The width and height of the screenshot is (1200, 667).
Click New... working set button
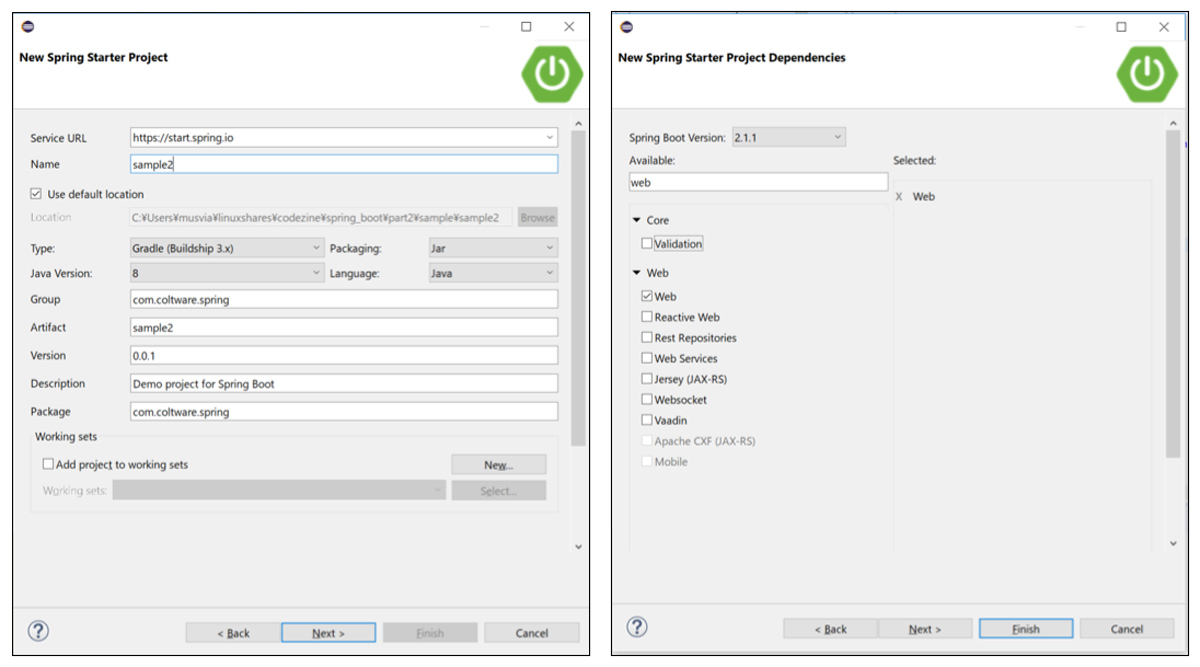point(498,465)
